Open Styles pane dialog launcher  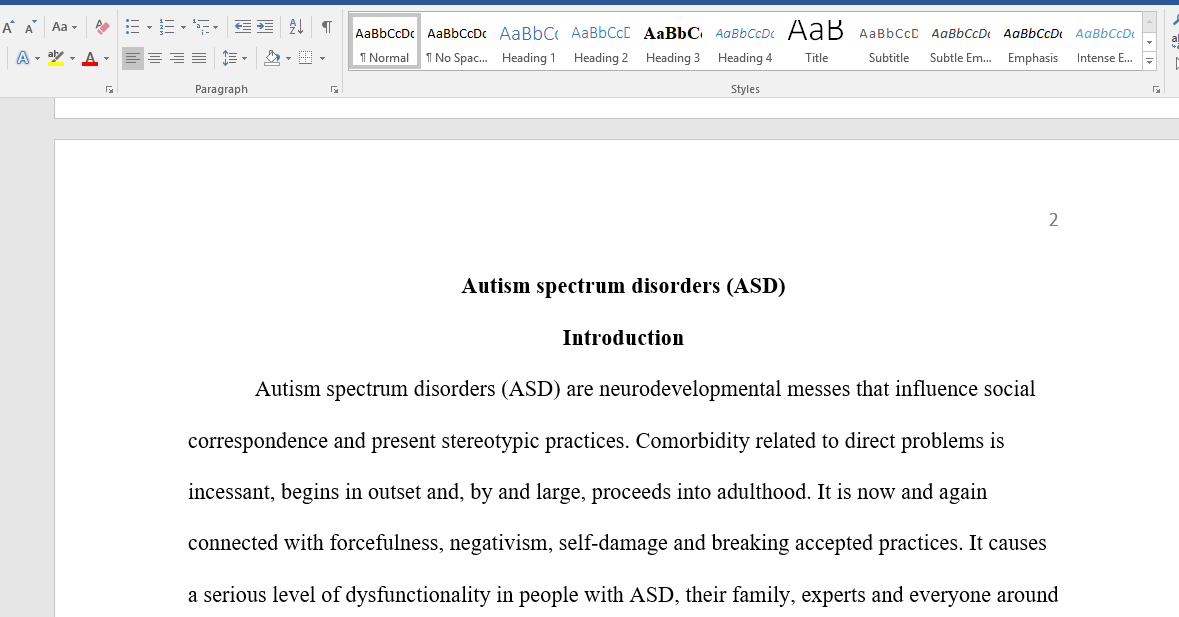pyautogui.click(x=1156, y=89)
